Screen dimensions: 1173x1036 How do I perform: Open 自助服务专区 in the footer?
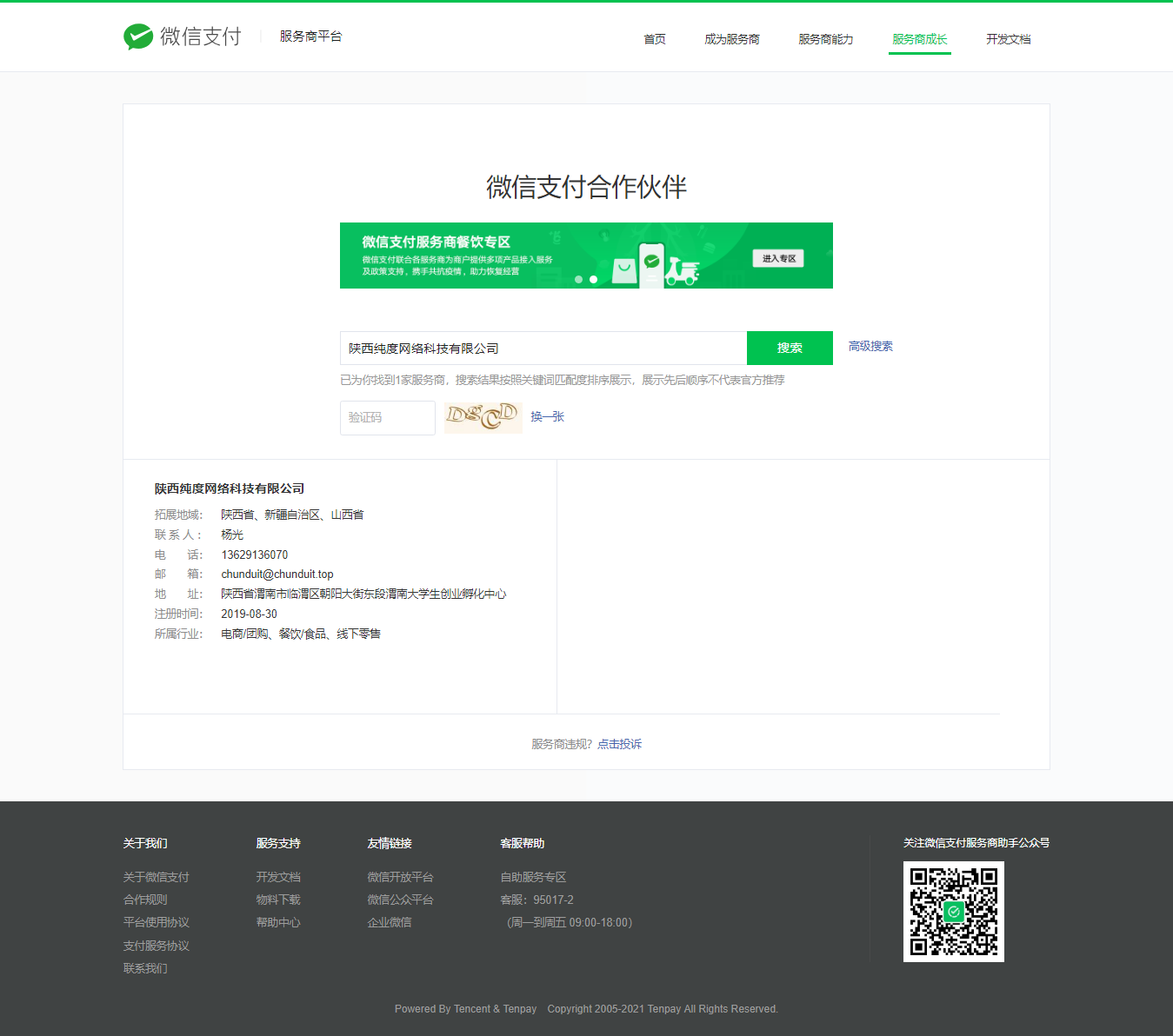(x=533, y=876)
